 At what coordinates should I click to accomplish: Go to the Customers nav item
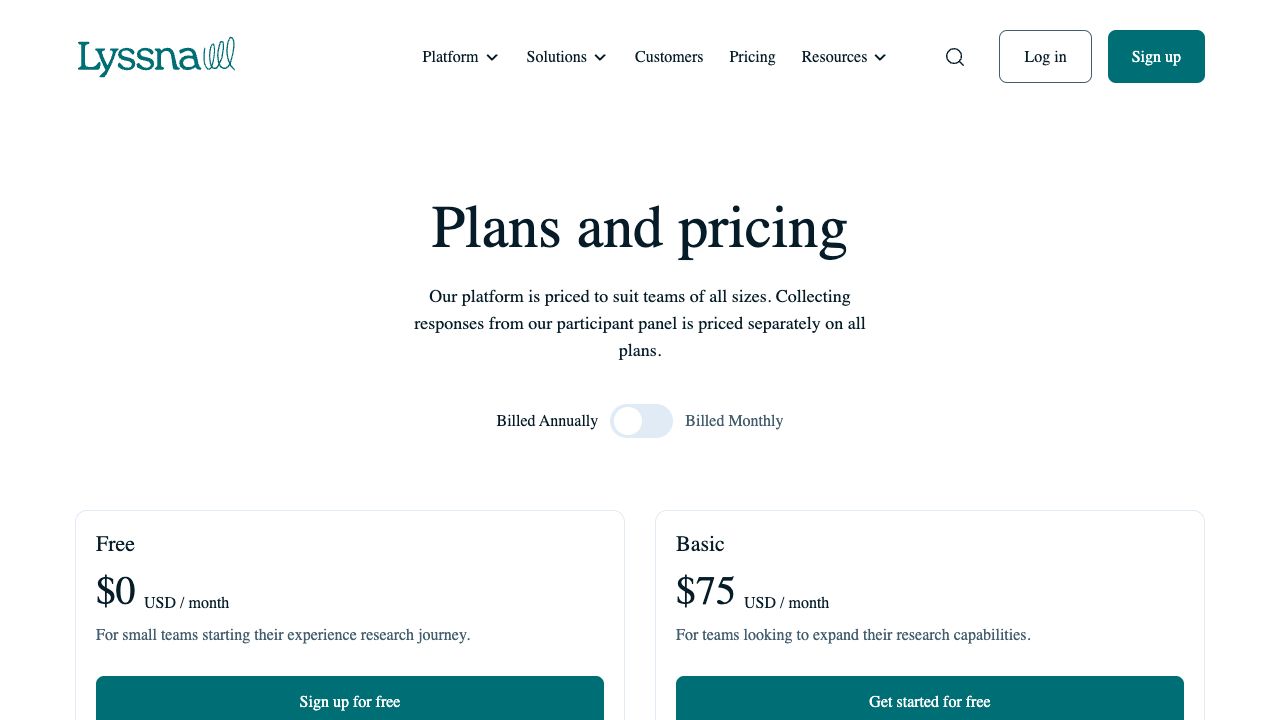(x=668, y=57)
